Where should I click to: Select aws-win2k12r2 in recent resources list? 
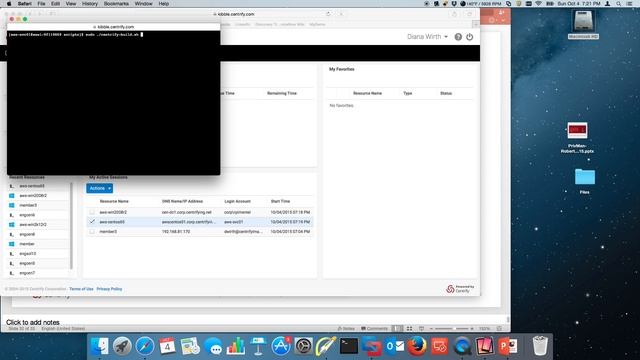tap(33, 224)
